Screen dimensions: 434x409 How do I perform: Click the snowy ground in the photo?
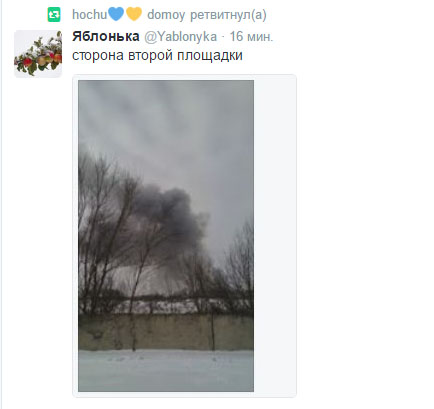166,371
